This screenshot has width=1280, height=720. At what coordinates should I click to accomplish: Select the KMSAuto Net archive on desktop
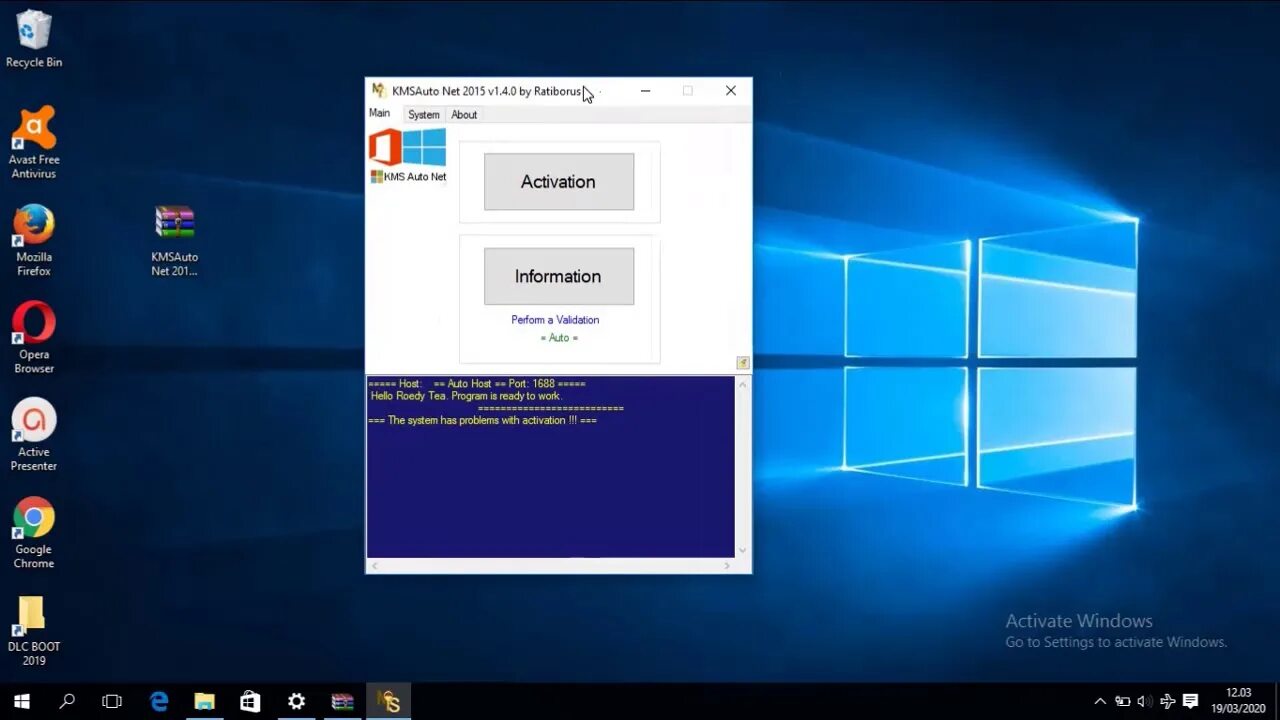pos(175,240)
